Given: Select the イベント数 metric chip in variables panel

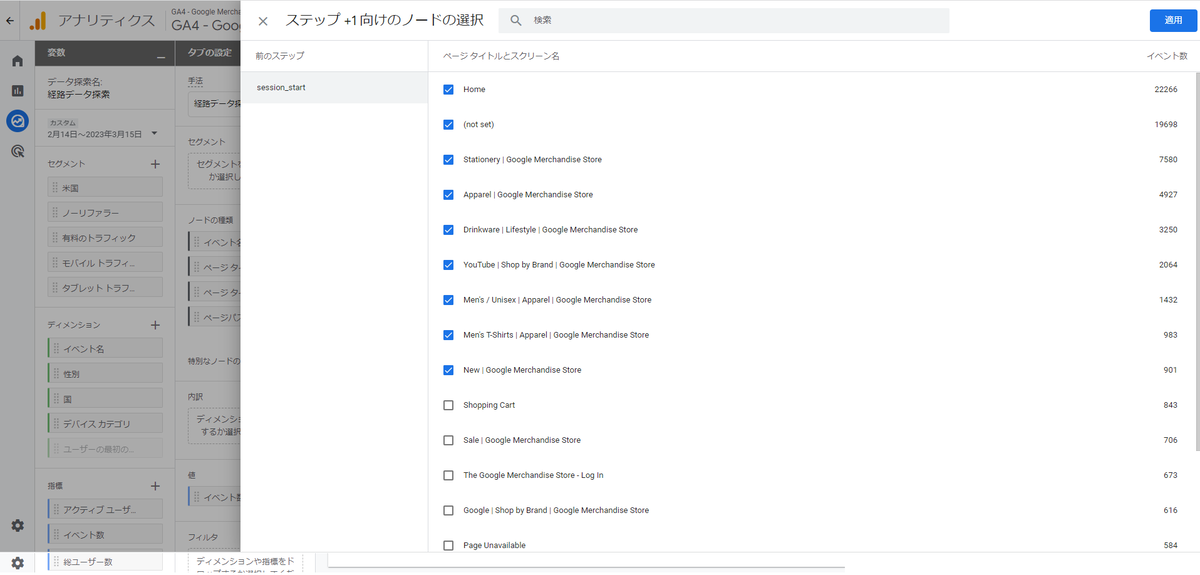Looking at the screenshot, I should point(105,535).
